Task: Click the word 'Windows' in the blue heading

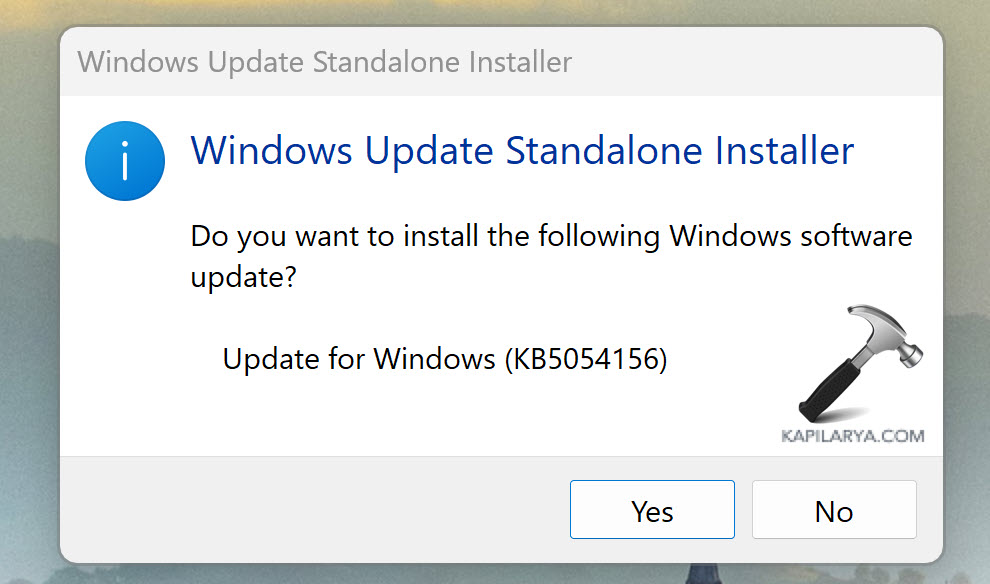Action: coord(271,151)
